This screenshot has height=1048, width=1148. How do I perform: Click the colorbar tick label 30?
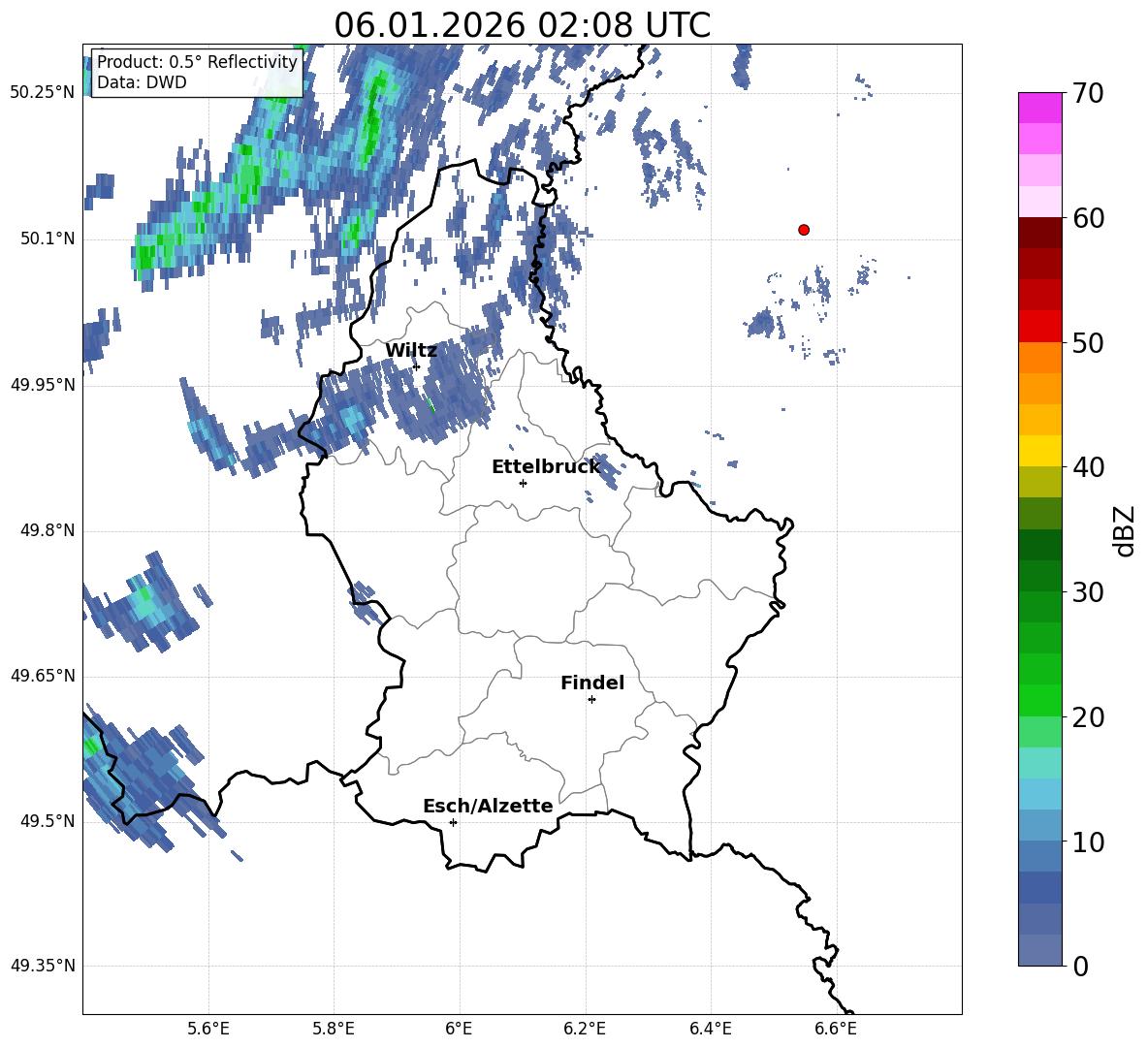tap(1088, 592)
